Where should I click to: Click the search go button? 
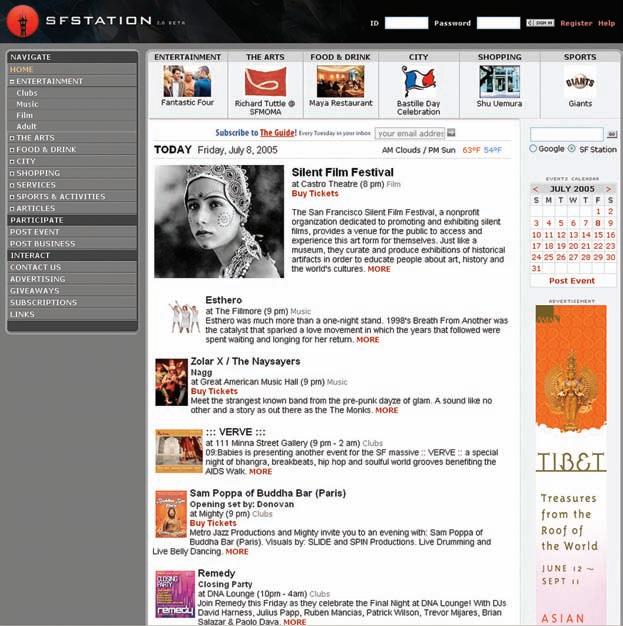[611, 134]
